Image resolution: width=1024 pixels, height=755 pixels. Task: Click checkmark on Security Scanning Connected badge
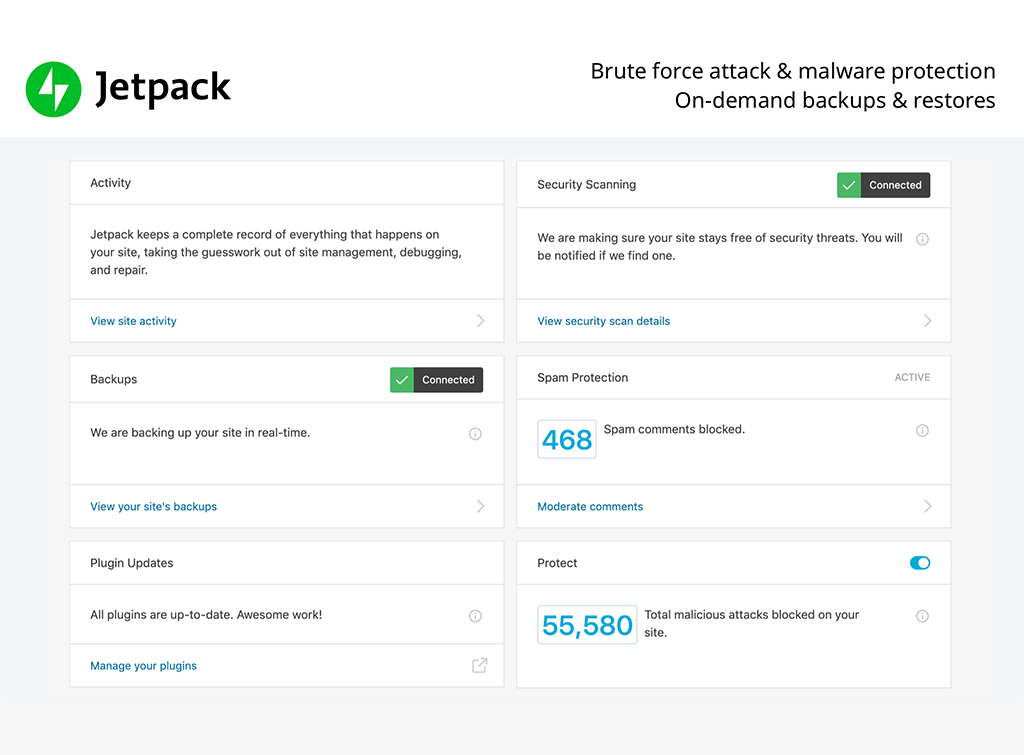click(x=849, y=185)
